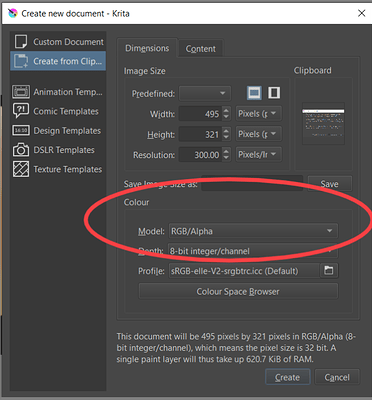Click the Create button
Viewport: 372px width, 400px height.
(288, 377)
